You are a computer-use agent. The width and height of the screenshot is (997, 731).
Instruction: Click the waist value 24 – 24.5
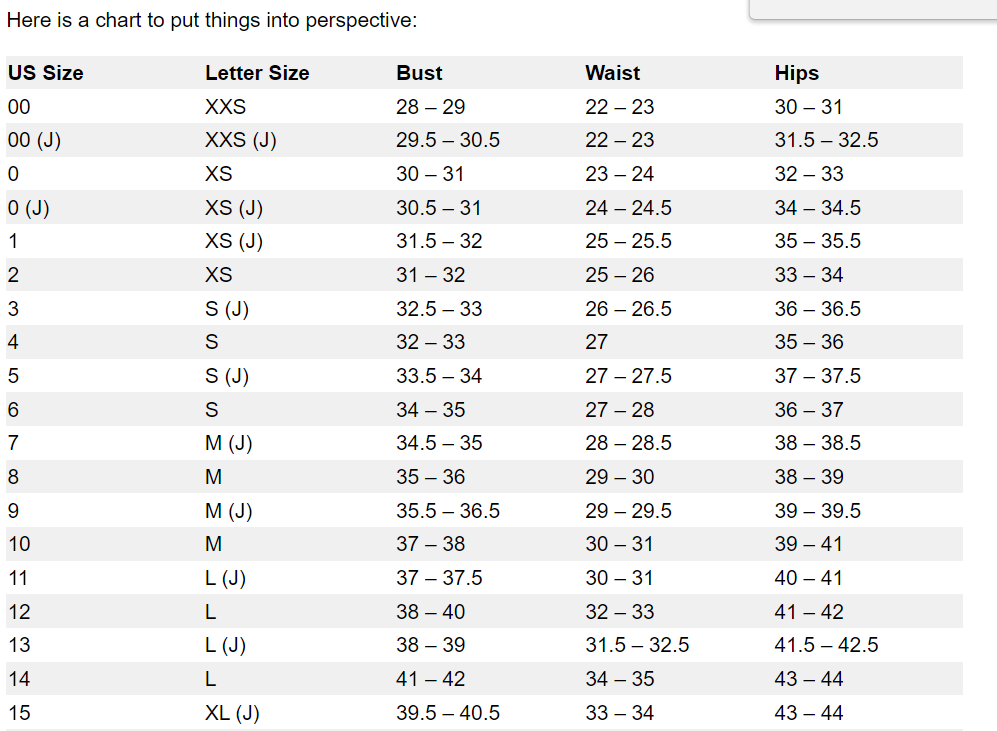coord(628,208)
